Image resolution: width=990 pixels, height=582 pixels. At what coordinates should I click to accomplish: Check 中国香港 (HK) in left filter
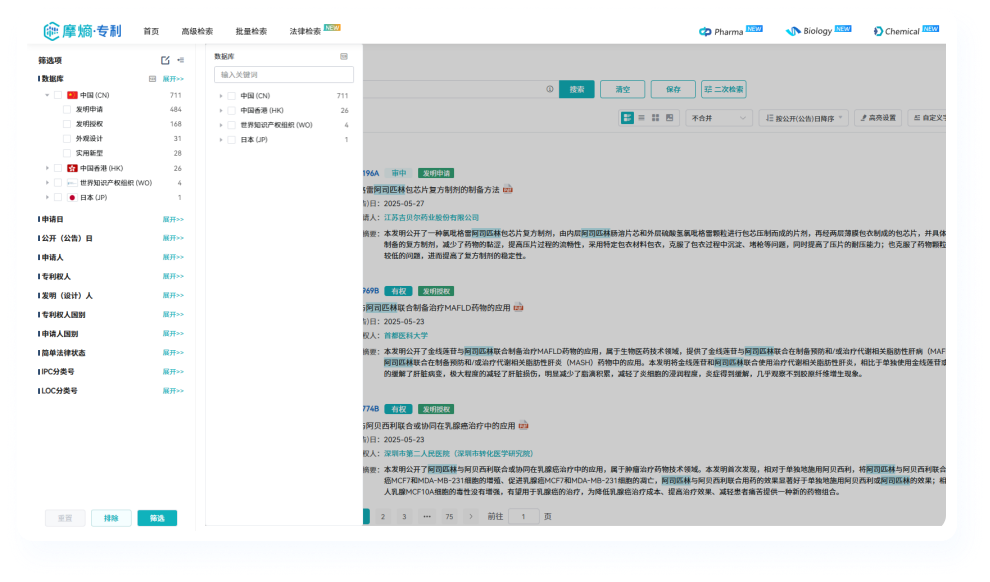click(x=58, y=169)
